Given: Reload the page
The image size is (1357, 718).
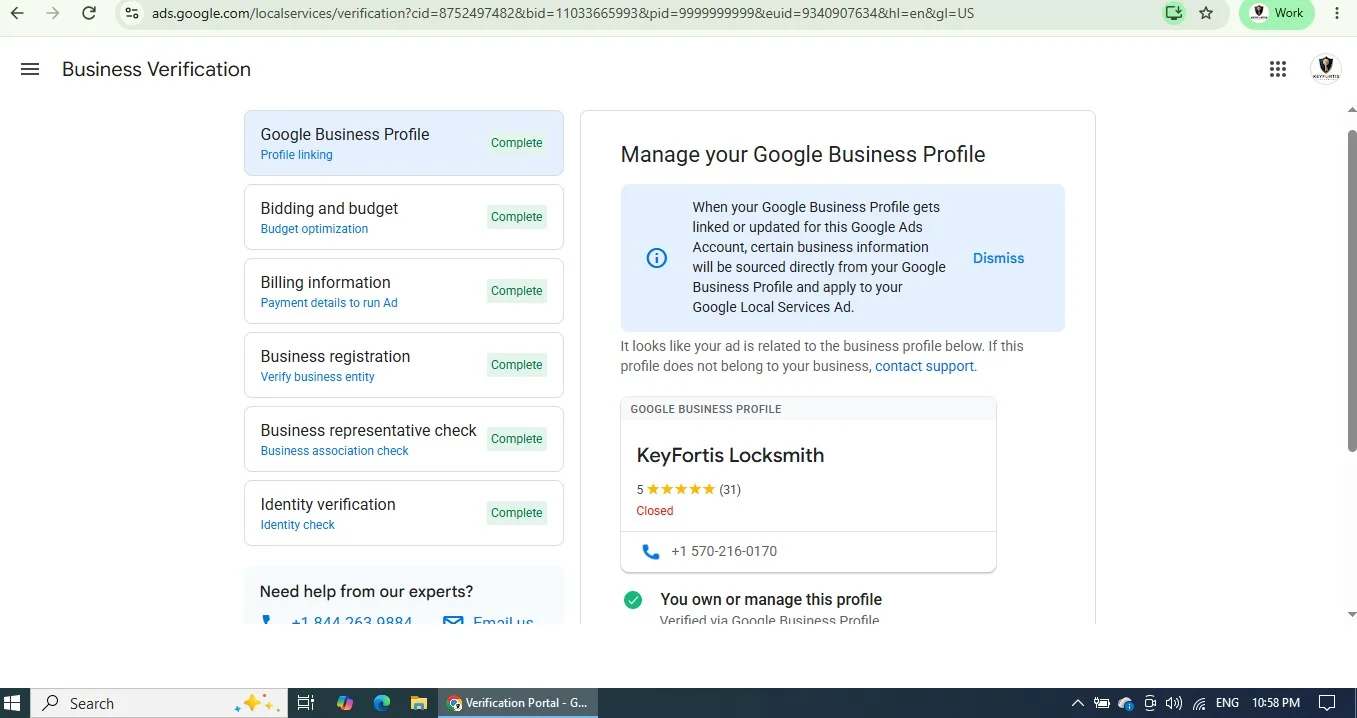Looking at the screenshot, I should coord(89,13).
